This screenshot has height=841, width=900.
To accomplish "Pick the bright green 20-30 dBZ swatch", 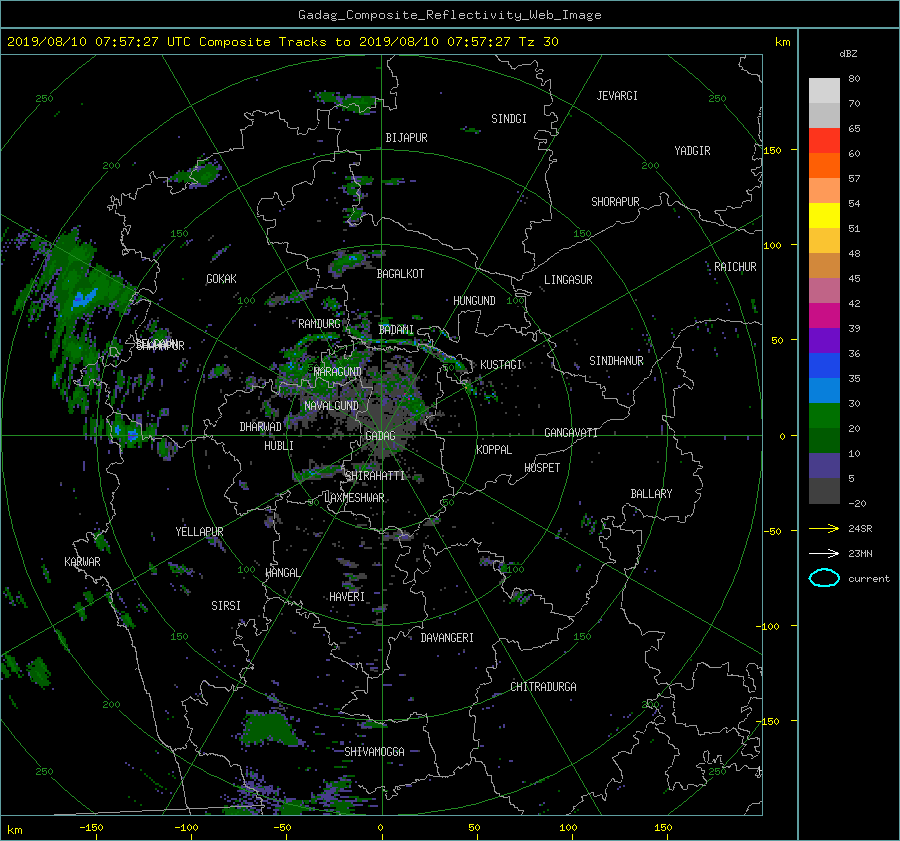I will tap(824, 416).
